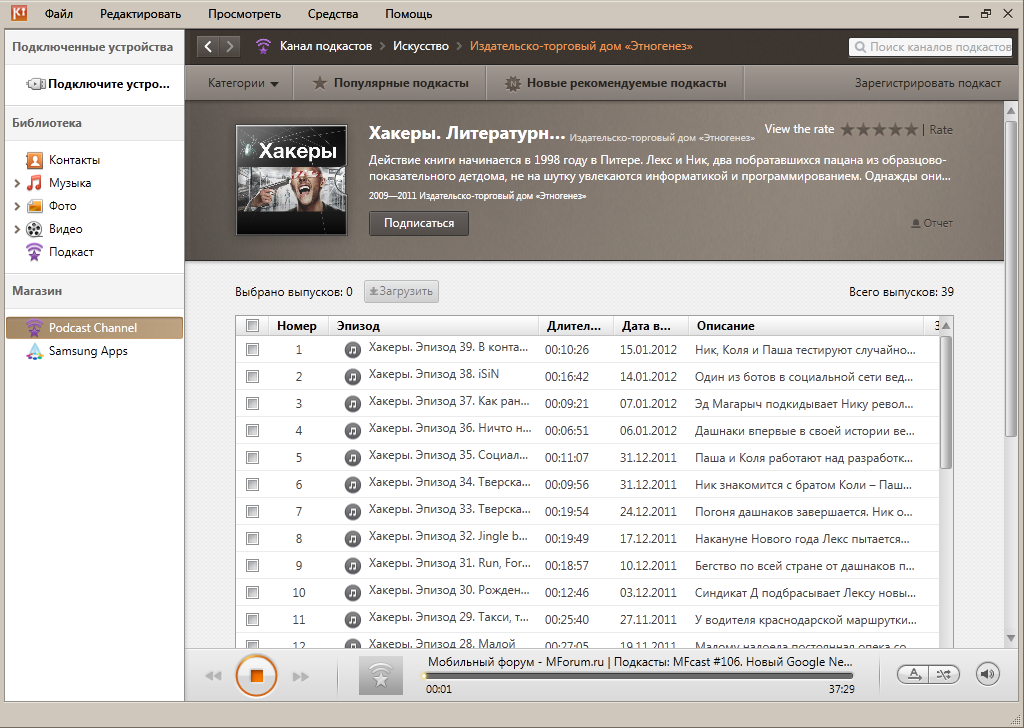Open Музыка library section
Screen dimensions: 1024x728
[69, 183]
